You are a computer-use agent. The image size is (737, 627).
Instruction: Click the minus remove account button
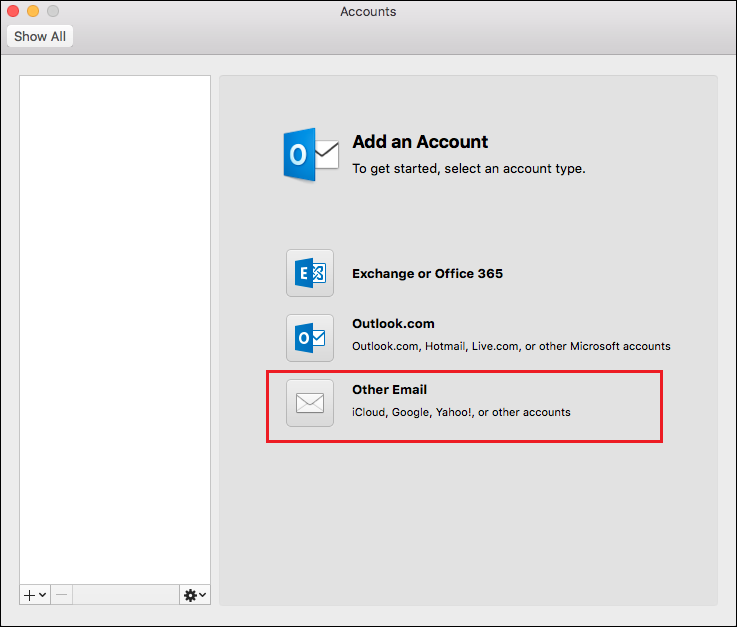[62, 595]
